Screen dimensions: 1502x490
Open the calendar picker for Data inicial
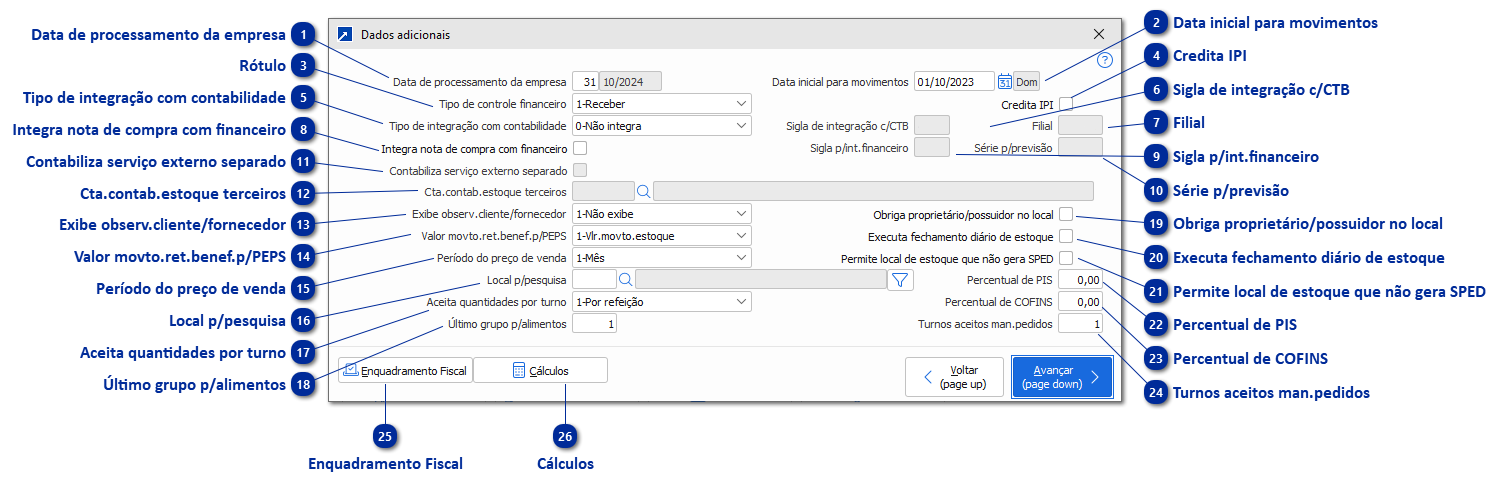(x=1004, y=82)
